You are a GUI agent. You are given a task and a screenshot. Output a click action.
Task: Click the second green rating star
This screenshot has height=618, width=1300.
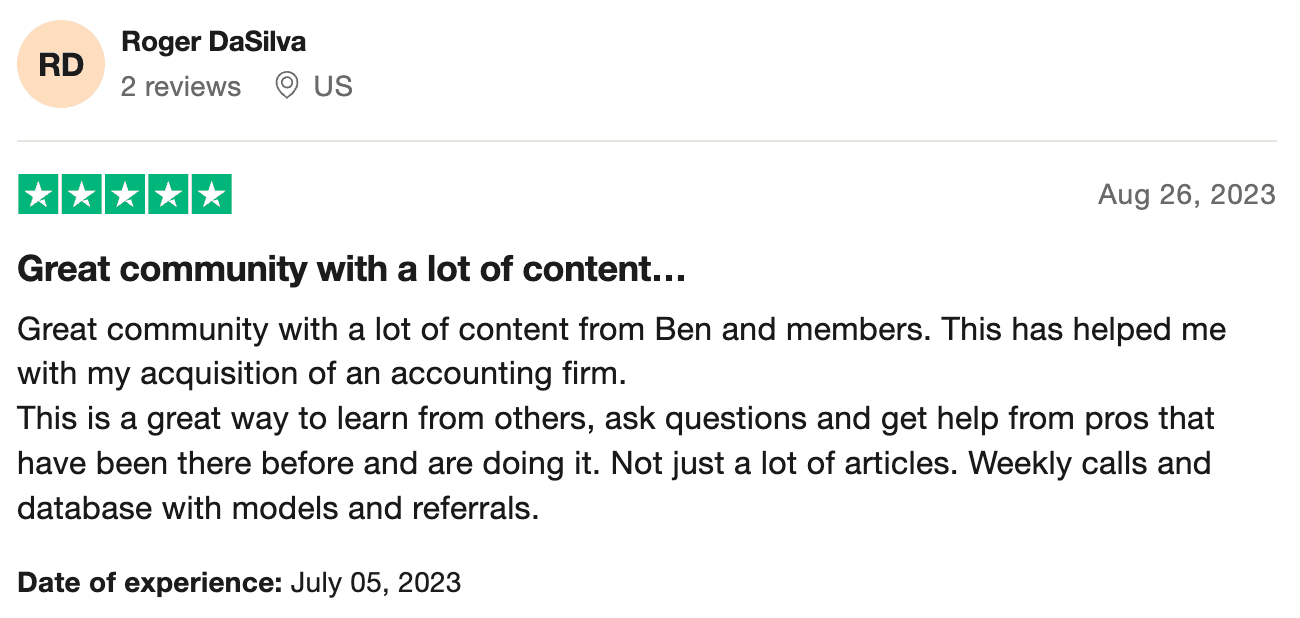click(x=82, y=194)
